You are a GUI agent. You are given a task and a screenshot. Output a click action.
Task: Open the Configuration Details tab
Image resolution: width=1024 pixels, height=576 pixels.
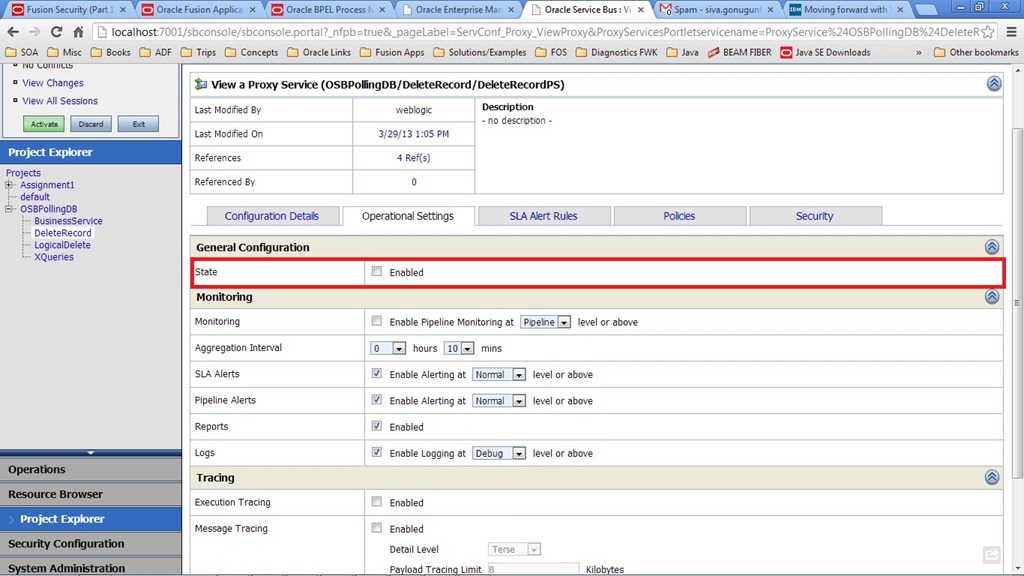pyautogui.click(x=271, y=216)
